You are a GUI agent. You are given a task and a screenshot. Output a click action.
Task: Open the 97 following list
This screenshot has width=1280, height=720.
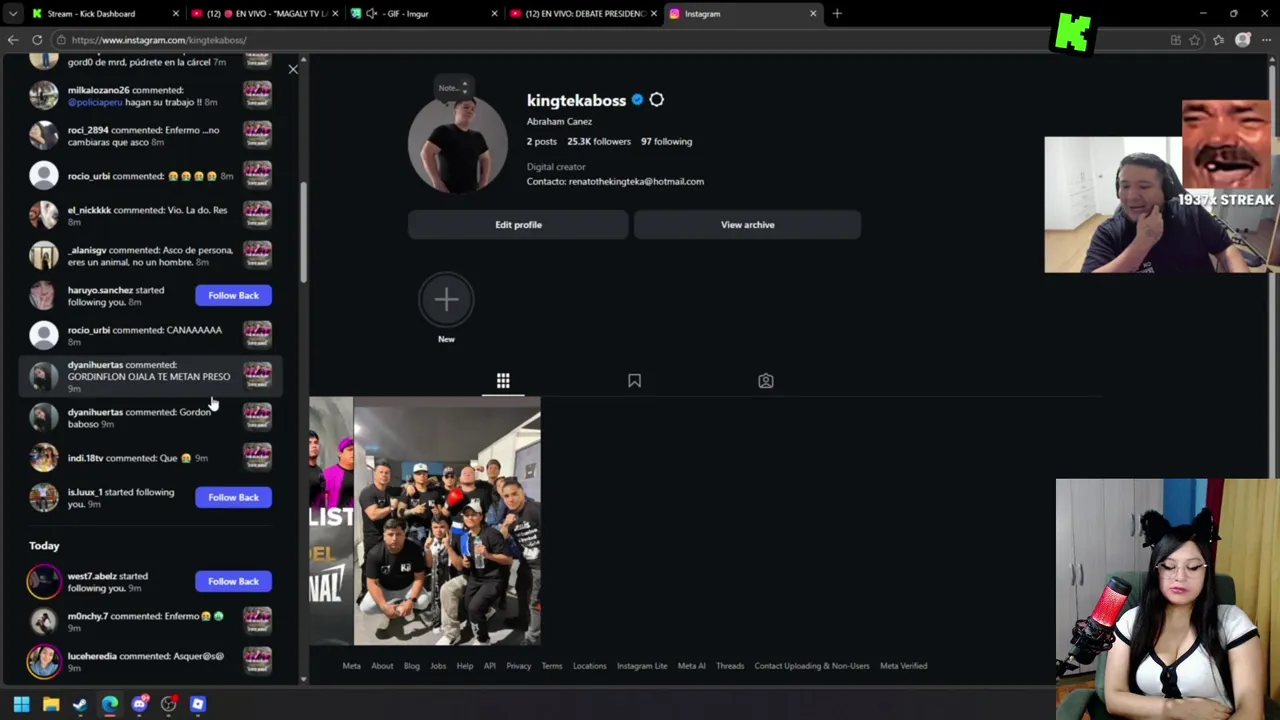click(666, 141)
